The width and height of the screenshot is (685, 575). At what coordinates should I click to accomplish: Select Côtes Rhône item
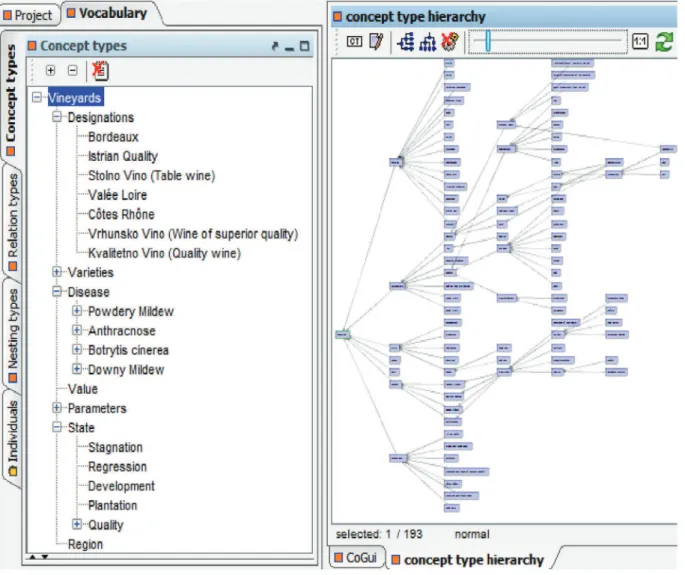[121, 214]
